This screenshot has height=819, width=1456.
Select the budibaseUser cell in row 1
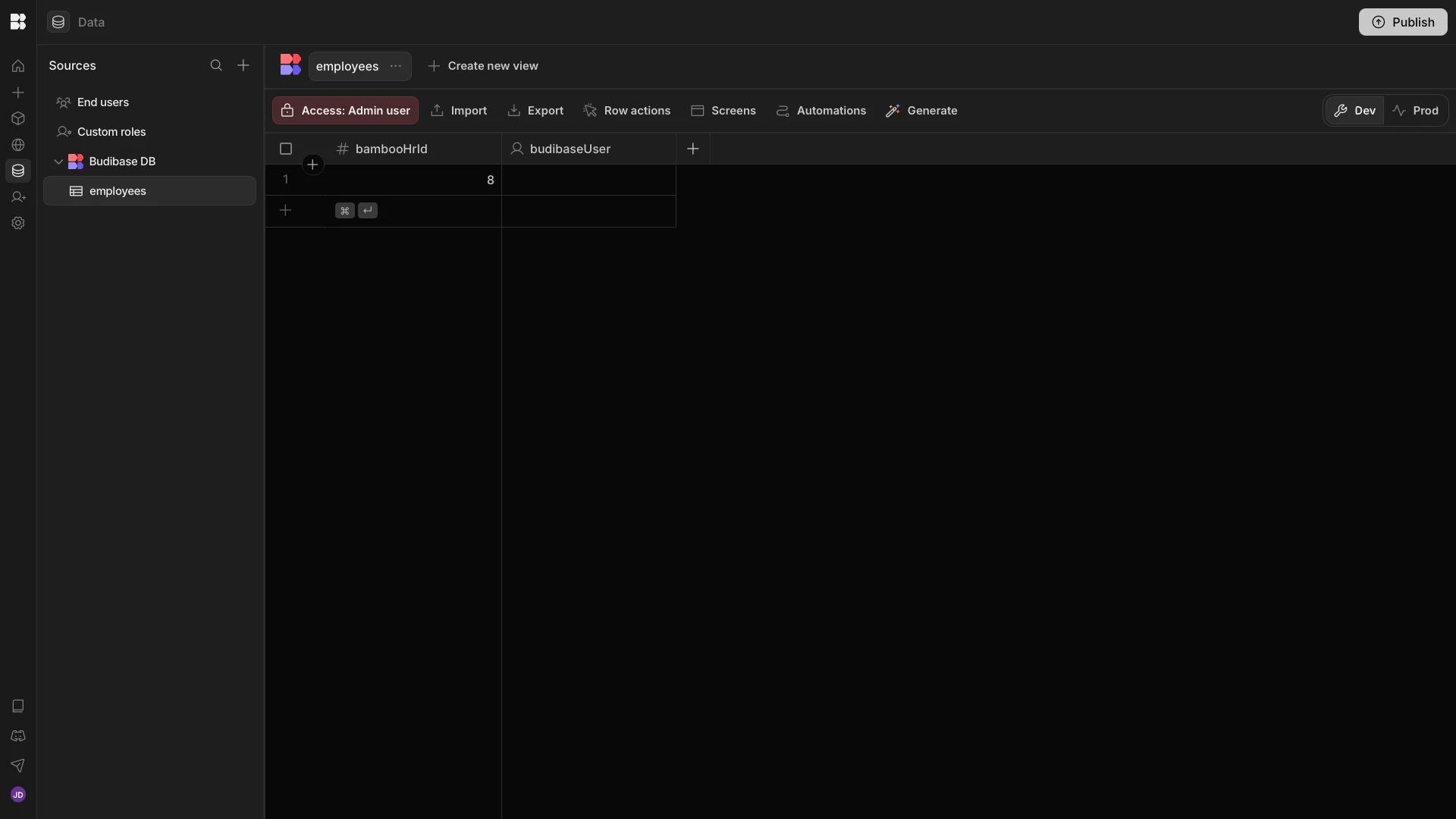[x=588, y=180]
